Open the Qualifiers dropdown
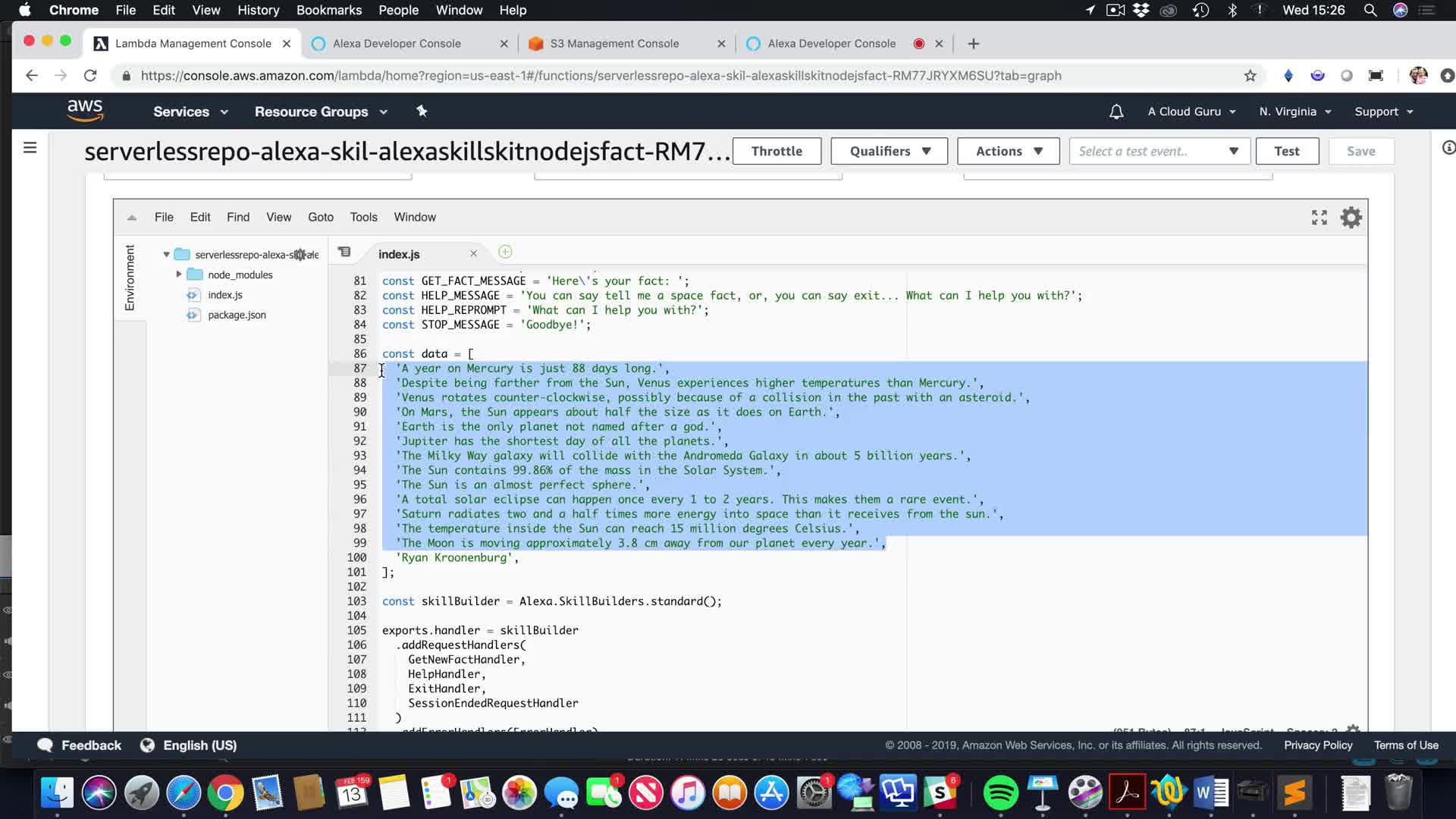Image resolution: width=1456 pixels, height=819 pixels. (x=889, y=151)
